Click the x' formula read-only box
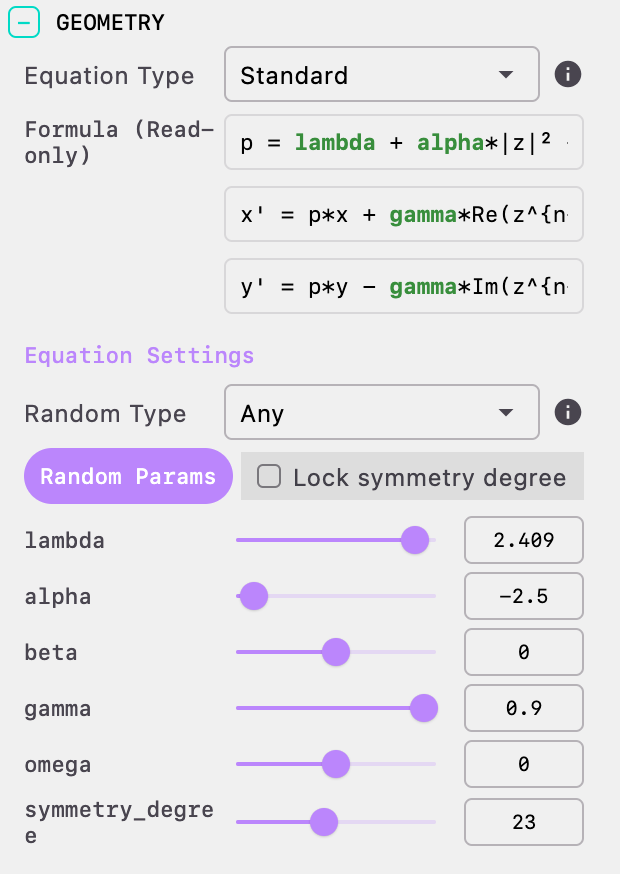Screen dimensions: 620x874 404,214
